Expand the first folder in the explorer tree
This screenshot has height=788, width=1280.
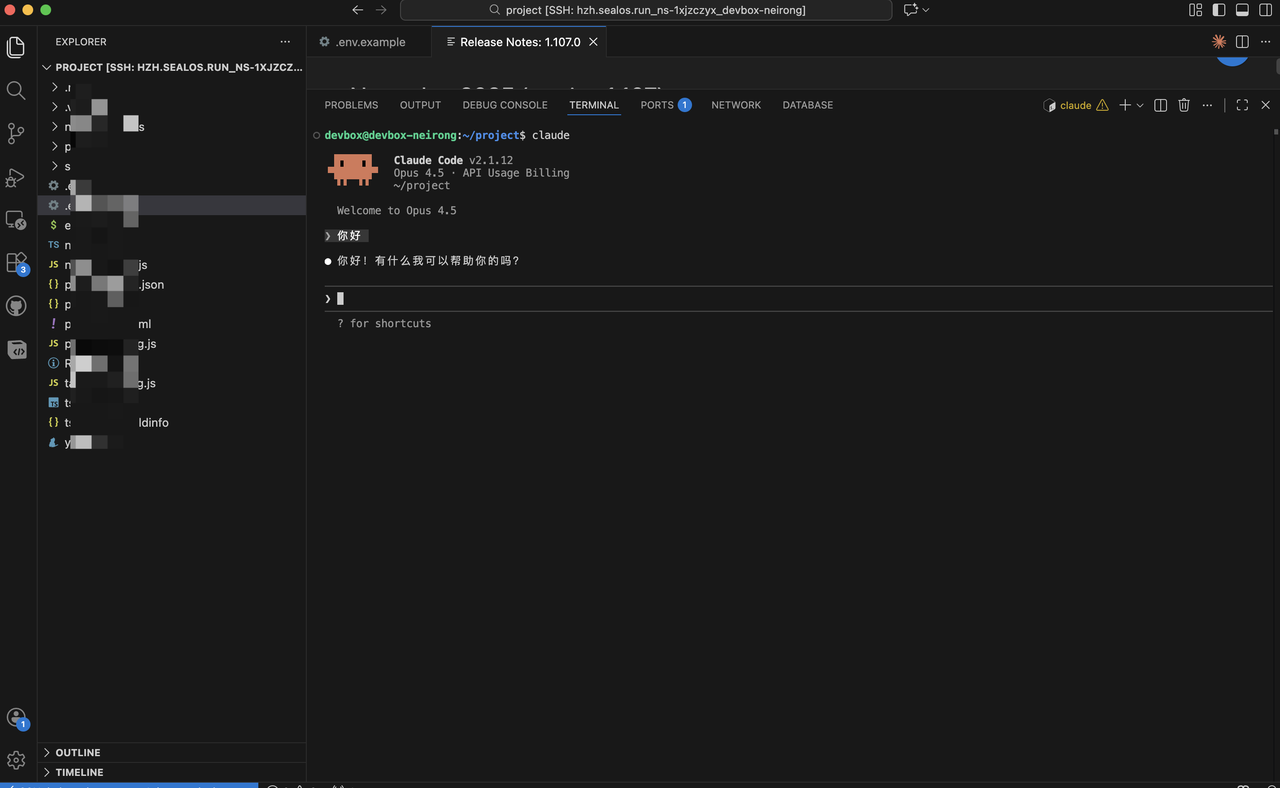(172, 87)
